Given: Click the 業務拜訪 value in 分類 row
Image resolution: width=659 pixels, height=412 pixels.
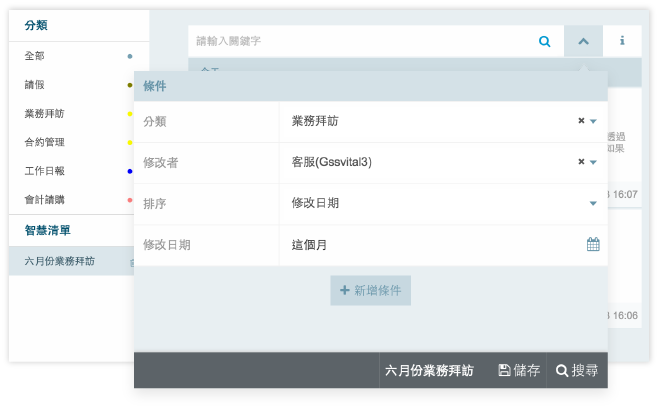Looking at the screenshot, I should [x=315, y=121].
